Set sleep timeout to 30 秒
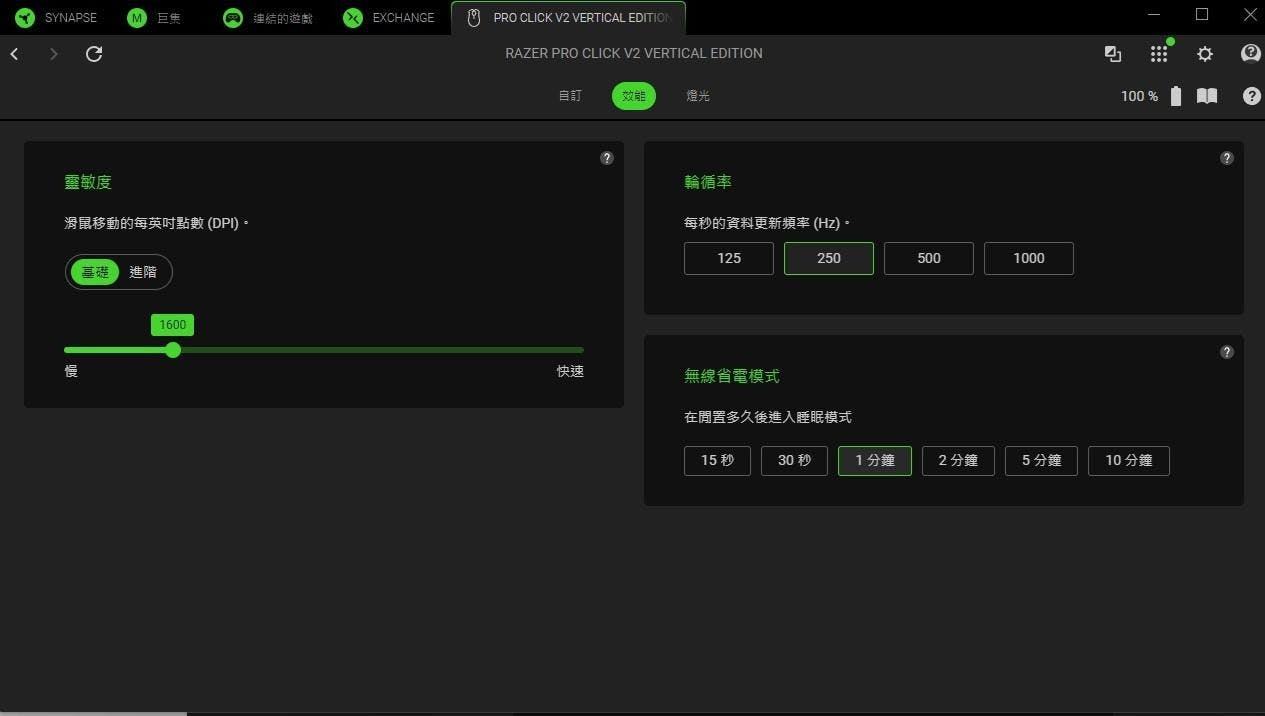 (795, 461)
